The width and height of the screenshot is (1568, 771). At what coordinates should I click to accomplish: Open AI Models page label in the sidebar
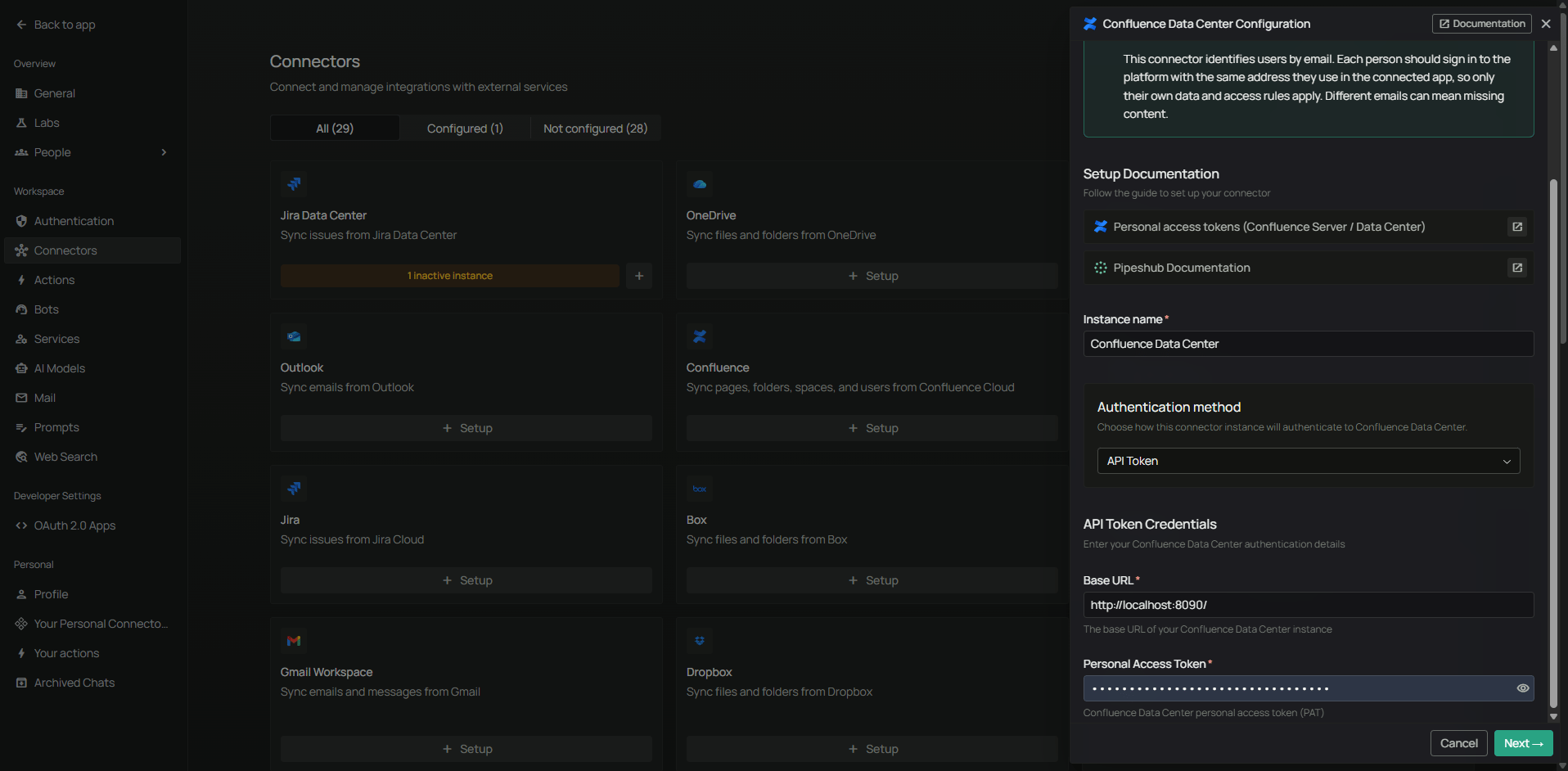tap(60, 368)
